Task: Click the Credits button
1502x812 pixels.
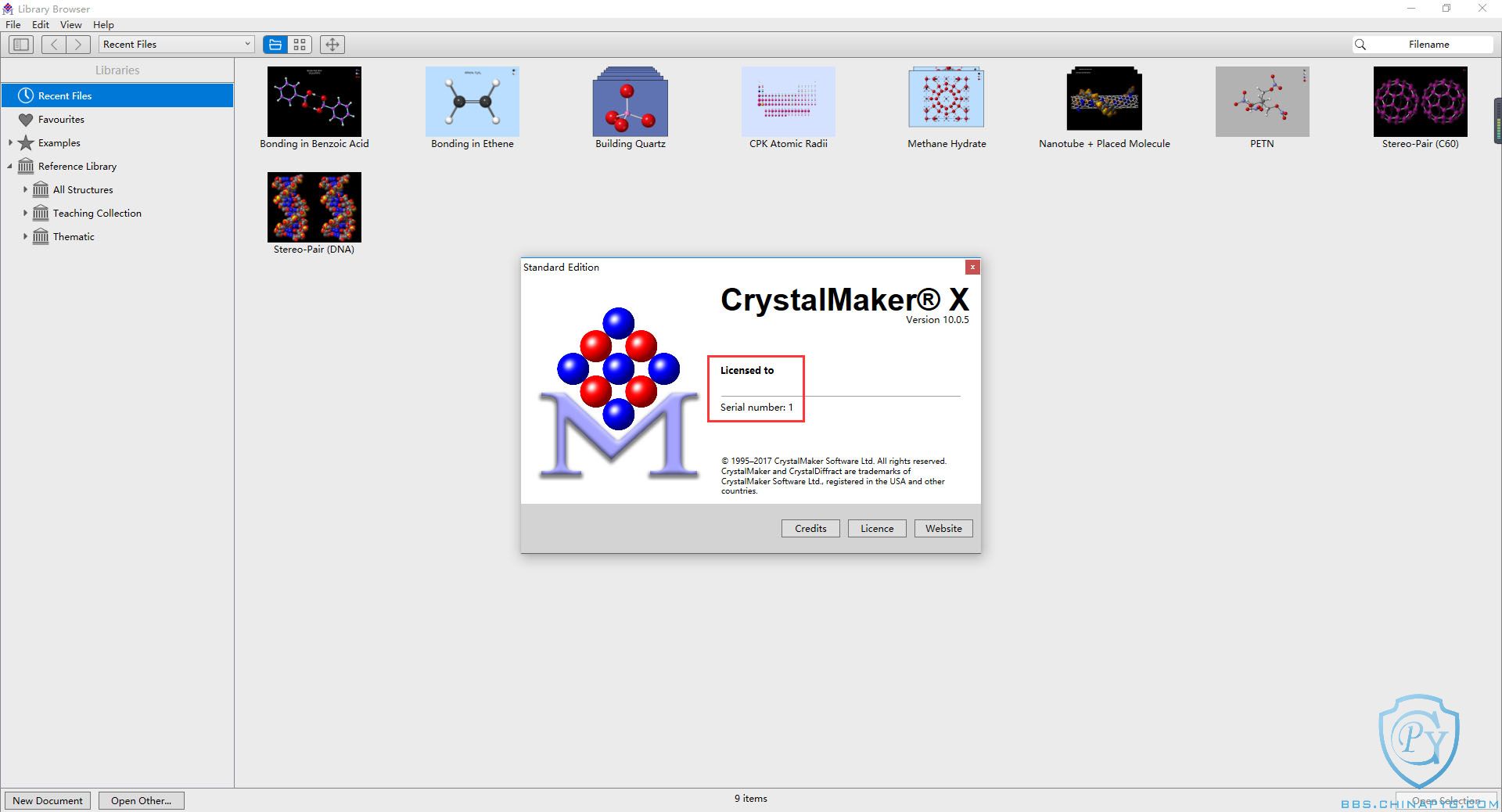Action: pyautogui.click(x=810, y=529)
